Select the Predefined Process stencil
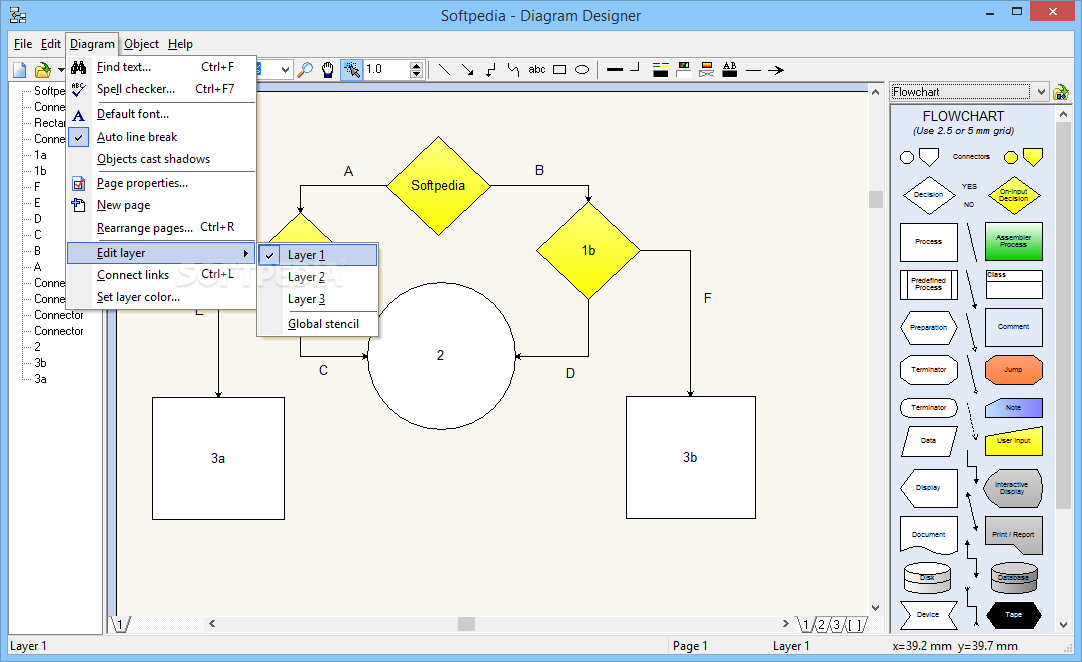Screen dimensions: 1082x662 (928, 284)
